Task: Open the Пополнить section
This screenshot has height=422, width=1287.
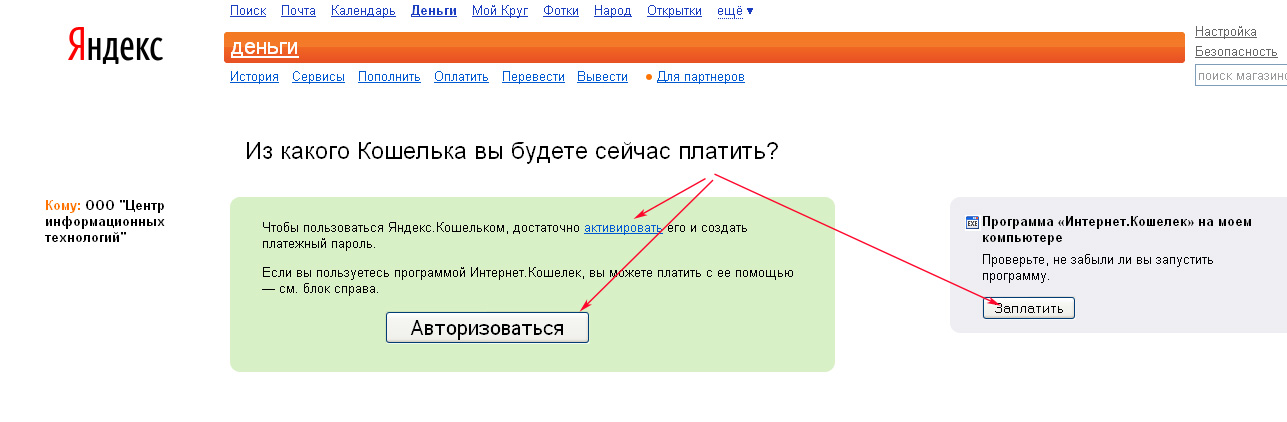Action: coord(389,77)
